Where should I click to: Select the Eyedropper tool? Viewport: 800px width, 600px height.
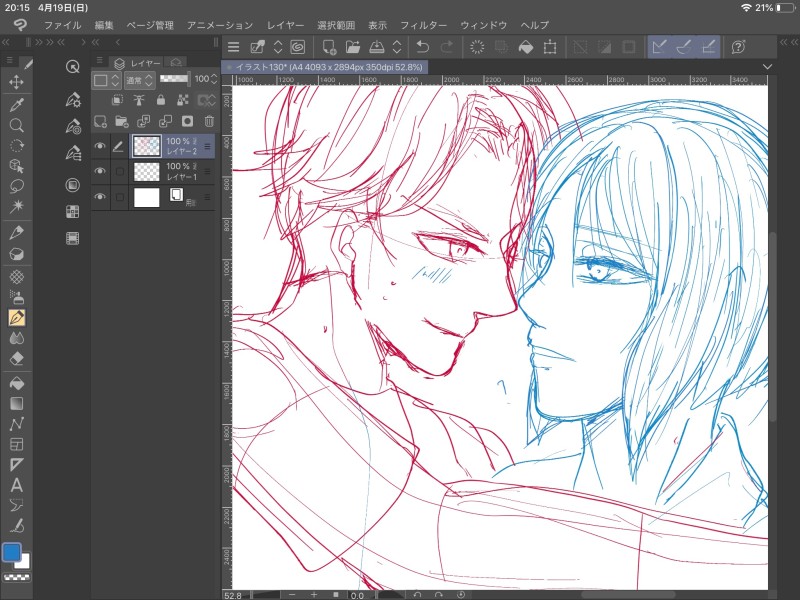16,105
